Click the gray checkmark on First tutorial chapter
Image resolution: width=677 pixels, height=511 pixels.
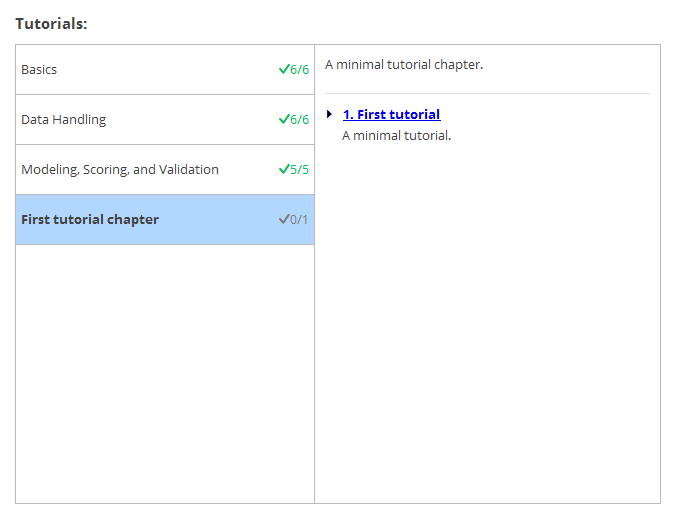[x=283, y=220]
